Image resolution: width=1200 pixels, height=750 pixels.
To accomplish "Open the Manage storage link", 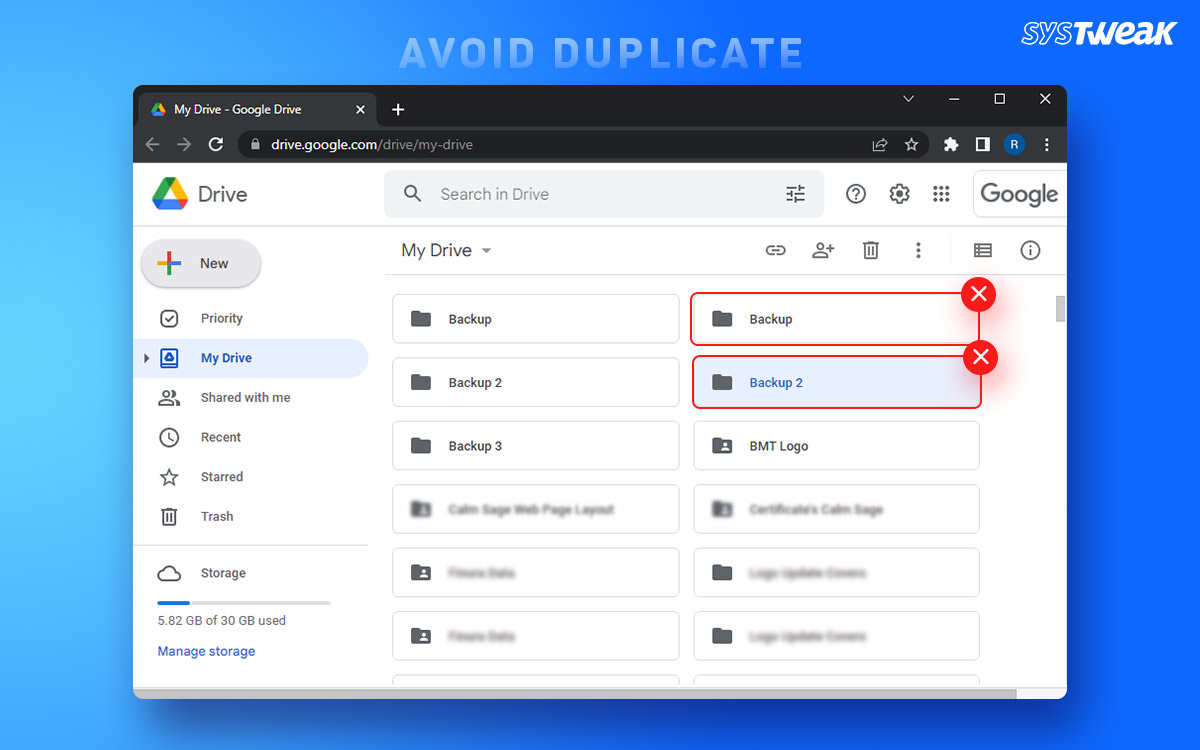I will (x=206, y=651).
